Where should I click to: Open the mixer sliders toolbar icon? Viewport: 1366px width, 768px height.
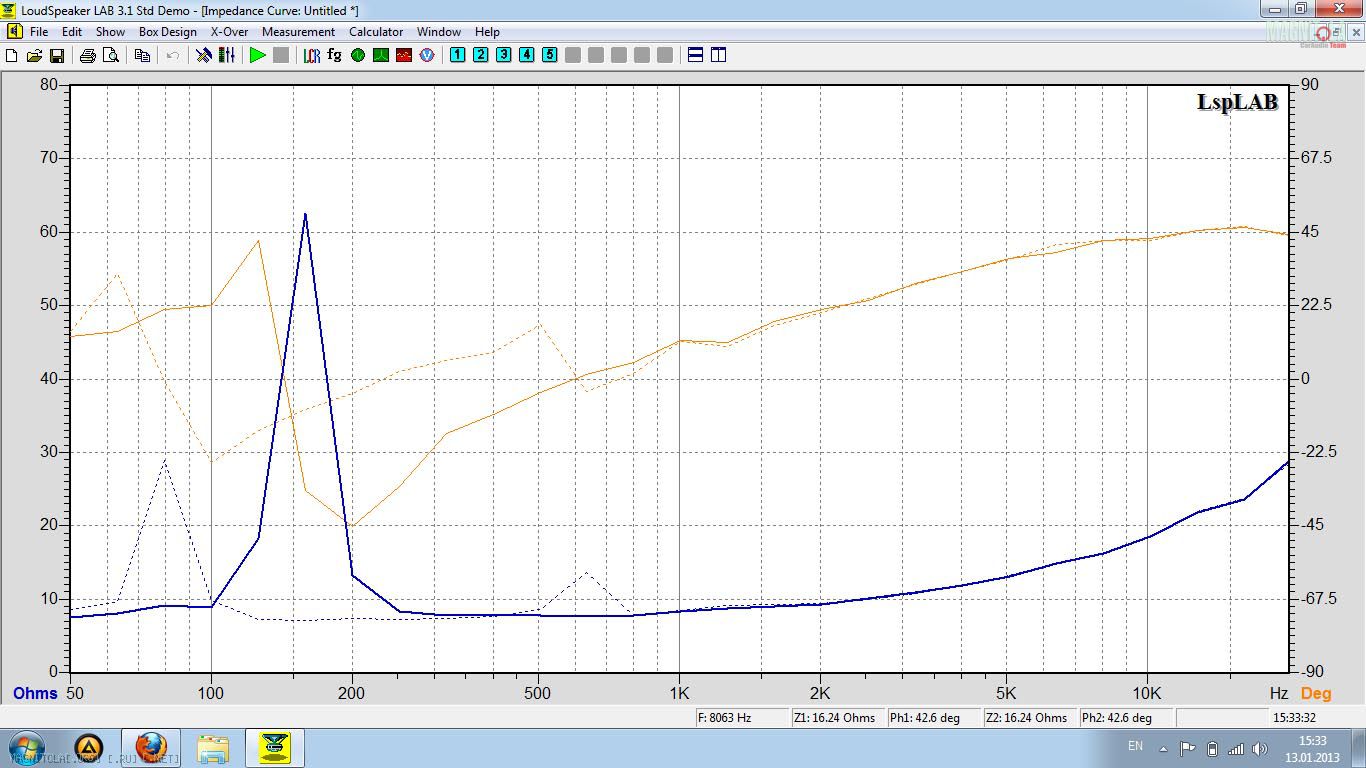click(x=227, y=55)
